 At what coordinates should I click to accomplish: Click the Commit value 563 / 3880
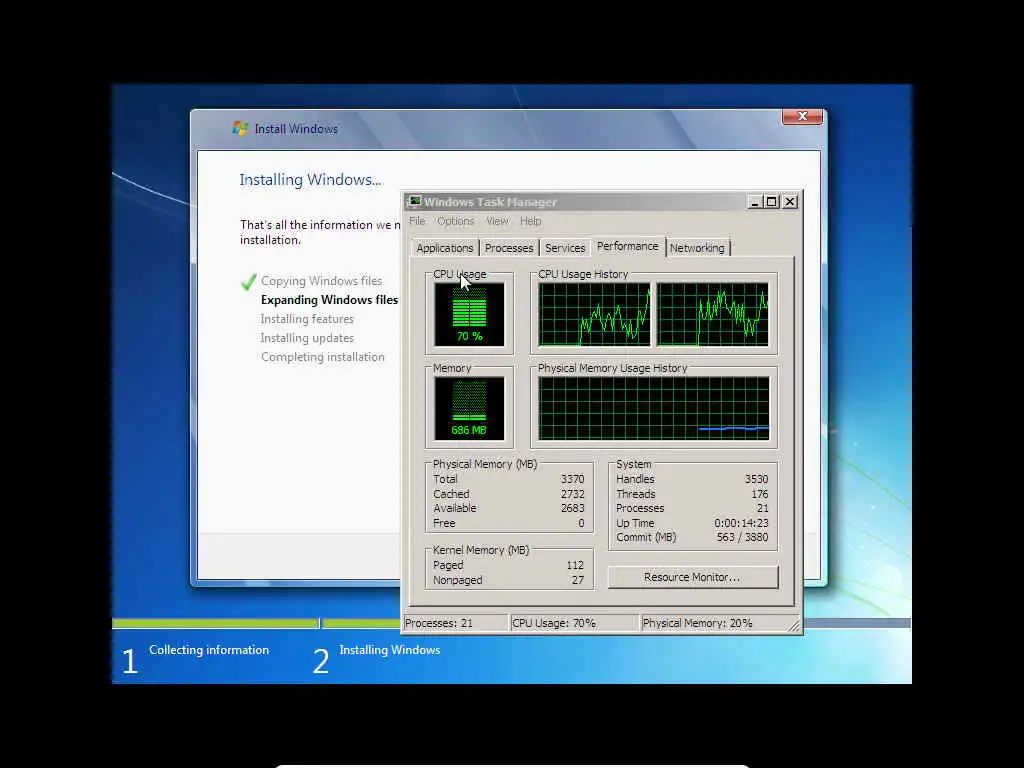743,537
